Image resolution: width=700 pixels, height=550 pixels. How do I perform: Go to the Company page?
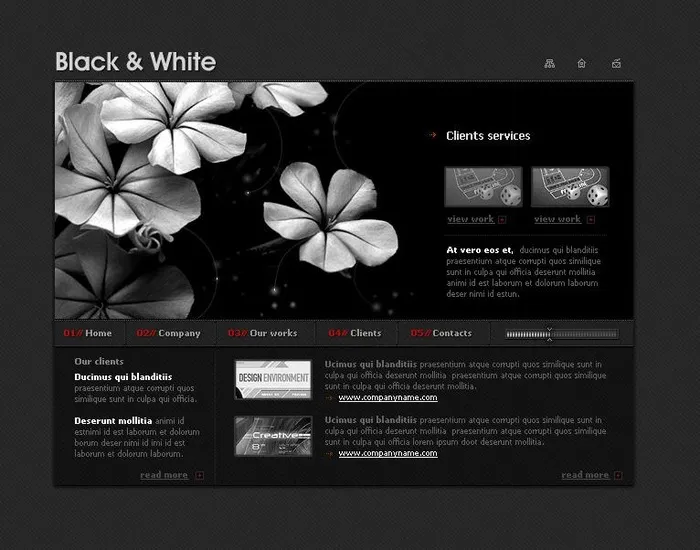169,333
